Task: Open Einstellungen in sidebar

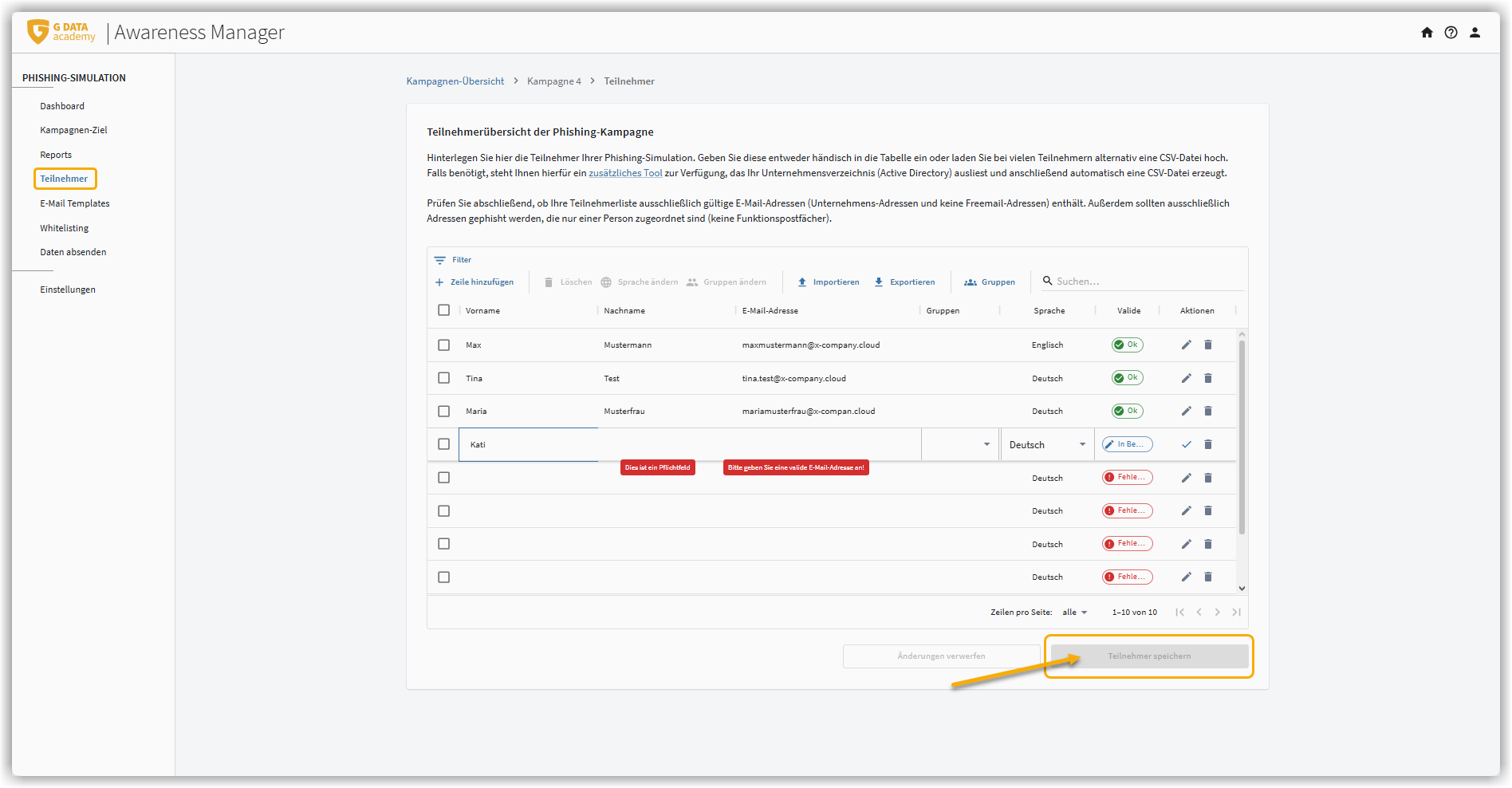Action: point(68,290)
